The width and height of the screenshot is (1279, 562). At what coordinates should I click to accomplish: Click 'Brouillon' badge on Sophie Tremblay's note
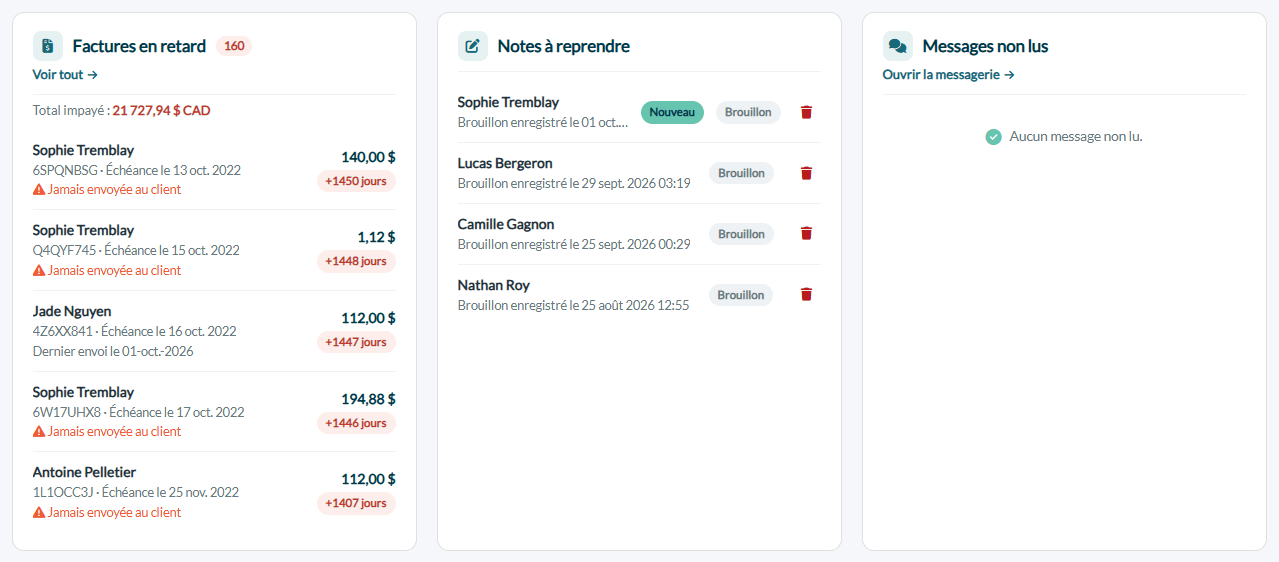coord(748,112)
